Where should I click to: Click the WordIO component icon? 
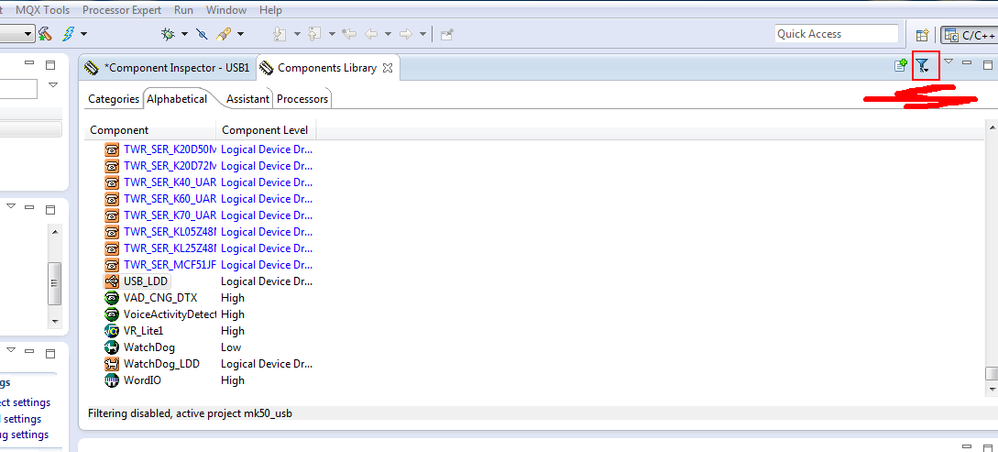tap(112, 381)
